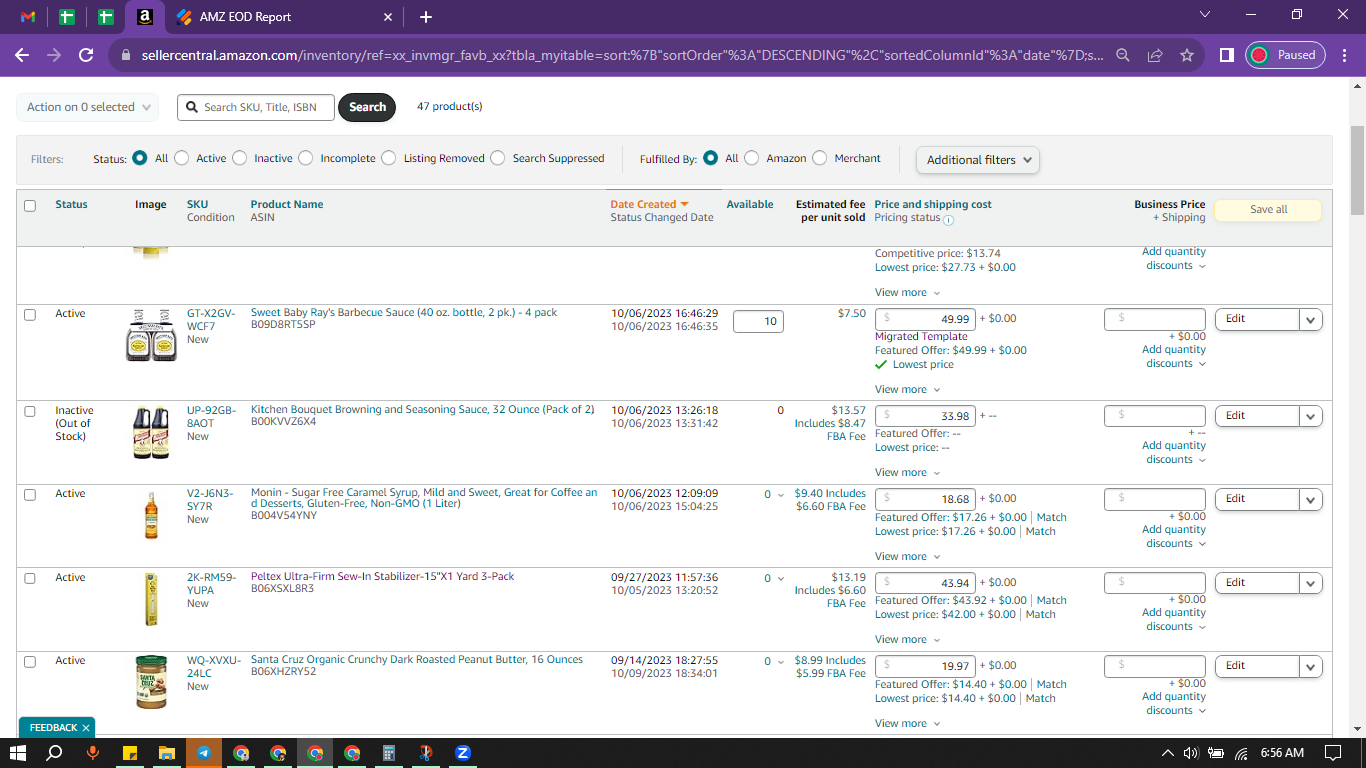Expand View more for Peltex Stabilizer pricing
This screenshot has width=1366, height=768.
(907, 640)
